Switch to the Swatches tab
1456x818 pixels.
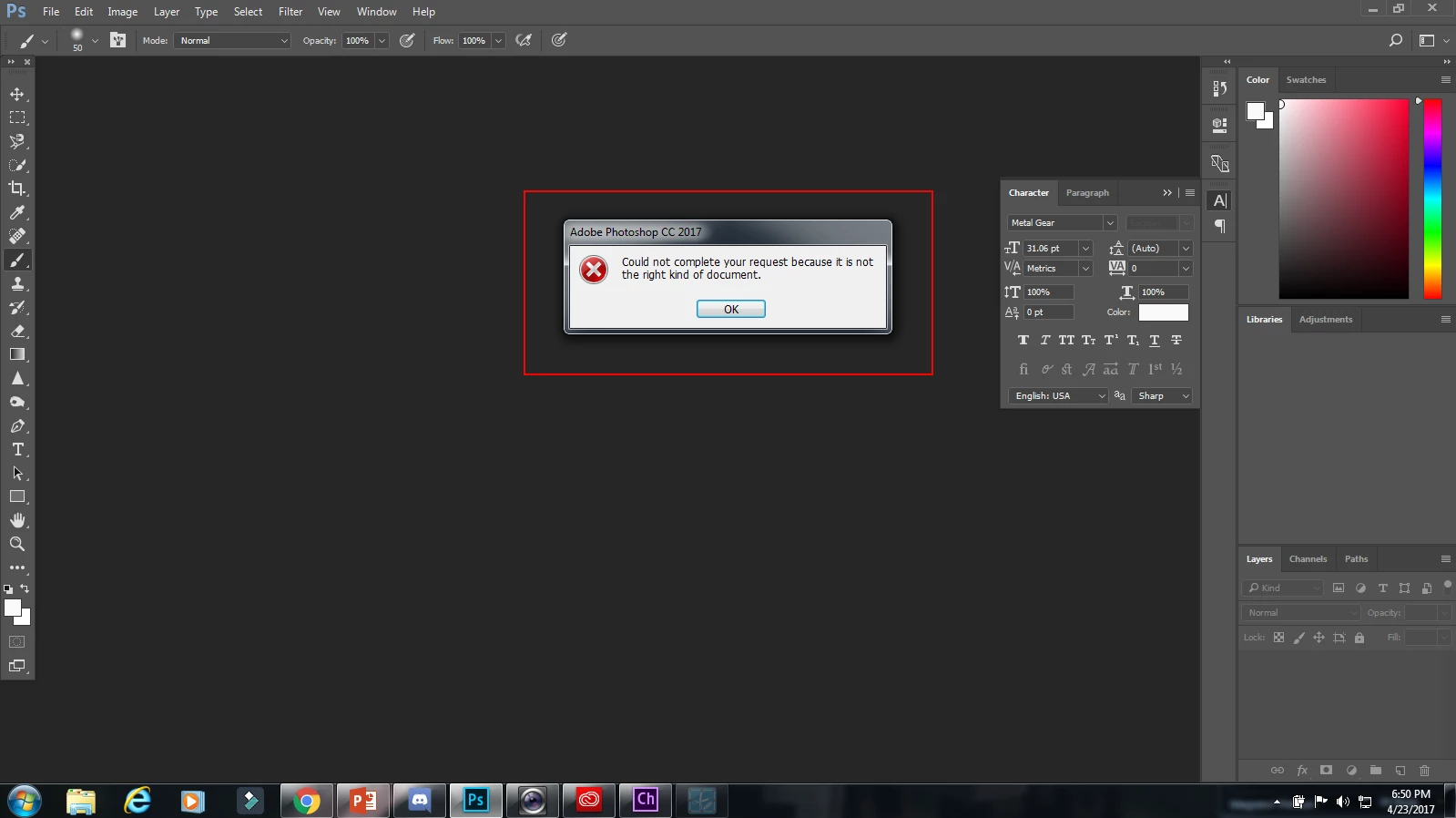[x=1306, y=79]
